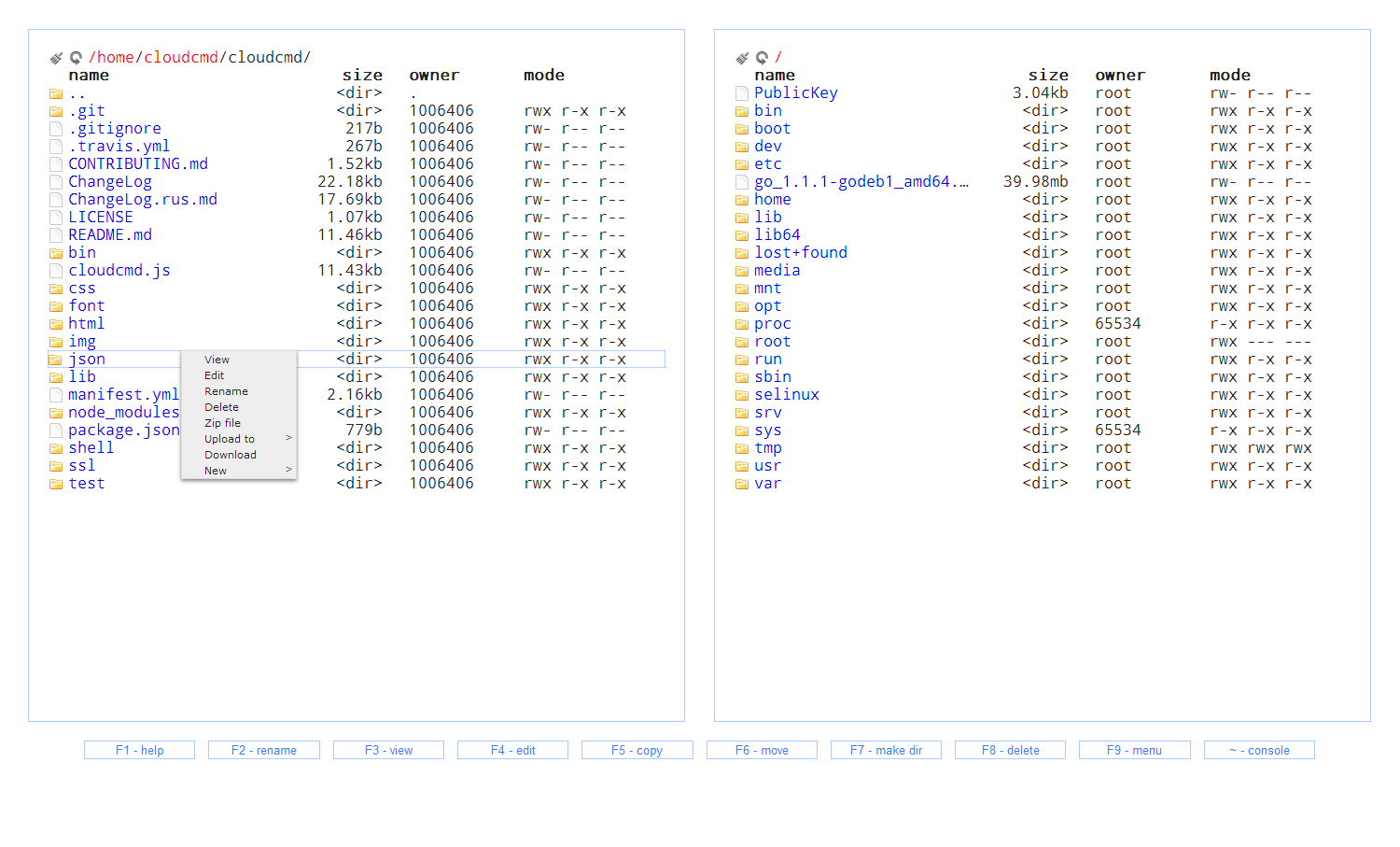The image size is (1400, 847).
Task: Click the folder icon next to css
Action: coord(56,289)
